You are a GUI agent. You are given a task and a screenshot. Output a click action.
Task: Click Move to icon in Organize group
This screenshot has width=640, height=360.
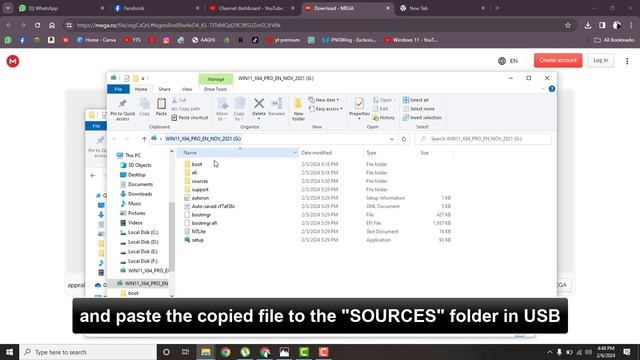[x=222, y=109]
